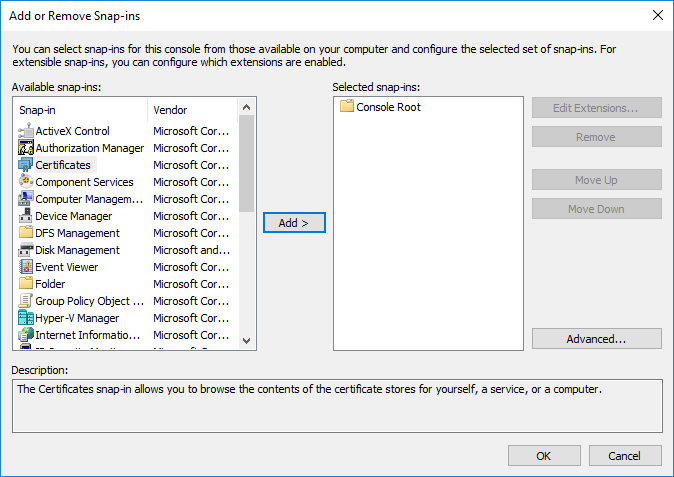This screenshot has width=674, height=477.
Task: Select the Device Manager icon
Action: pyautogui.click(x=26, y=216)
